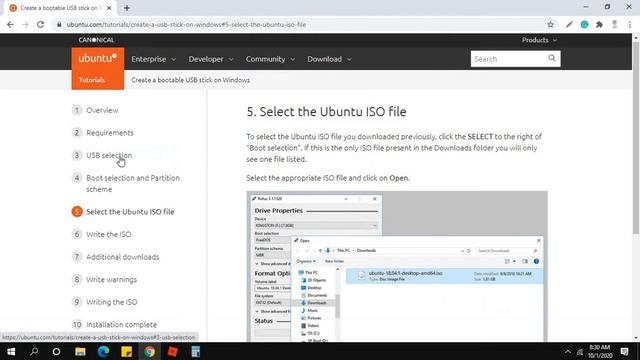Screen dimensions: 640x360
Task: Click the browser address bar URL
Action: pos(186,24)
